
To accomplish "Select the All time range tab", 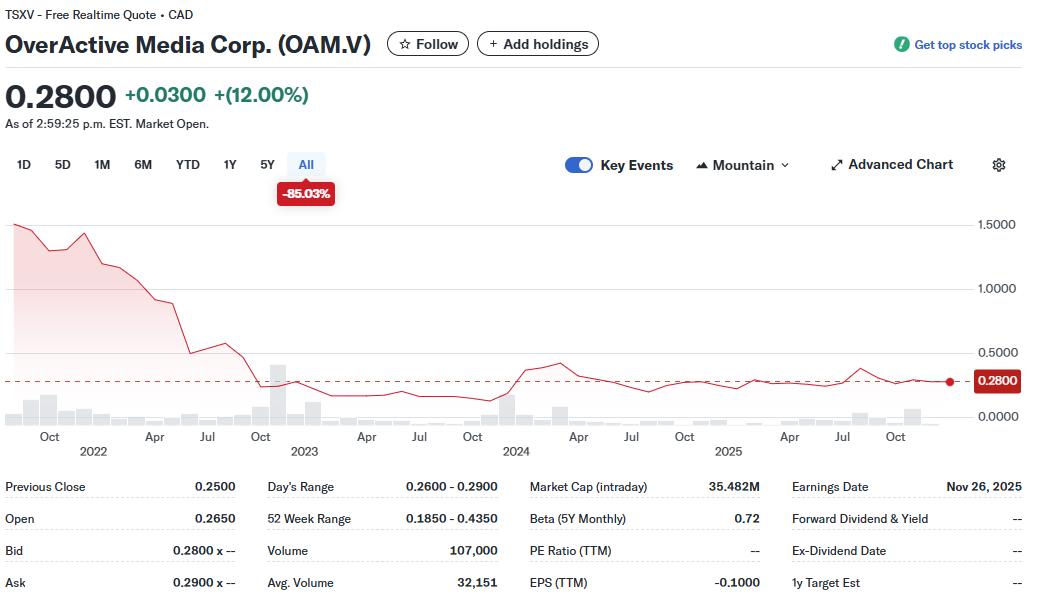I will 306,165.
